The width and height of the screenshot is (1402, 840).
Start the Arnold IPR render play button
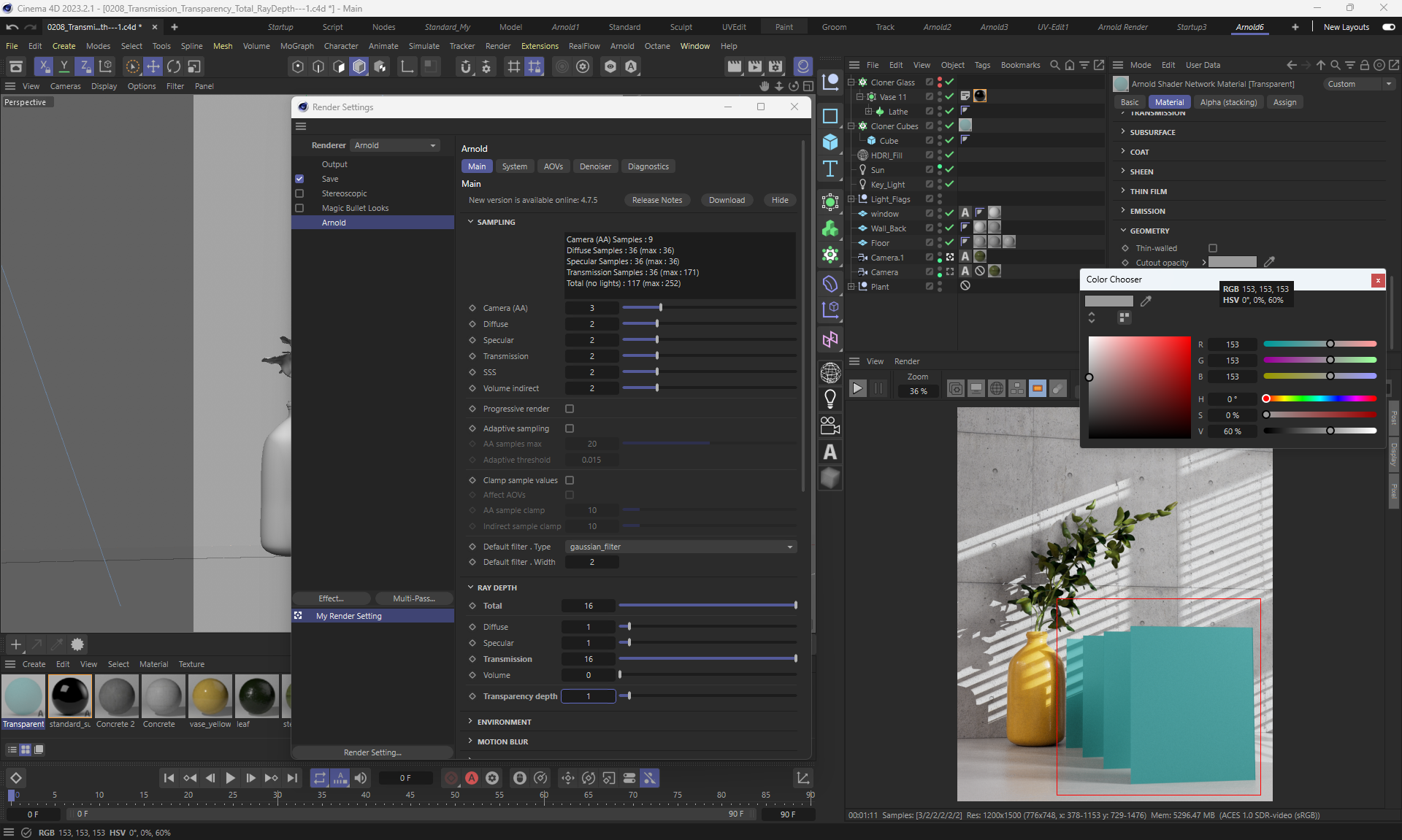858,389
